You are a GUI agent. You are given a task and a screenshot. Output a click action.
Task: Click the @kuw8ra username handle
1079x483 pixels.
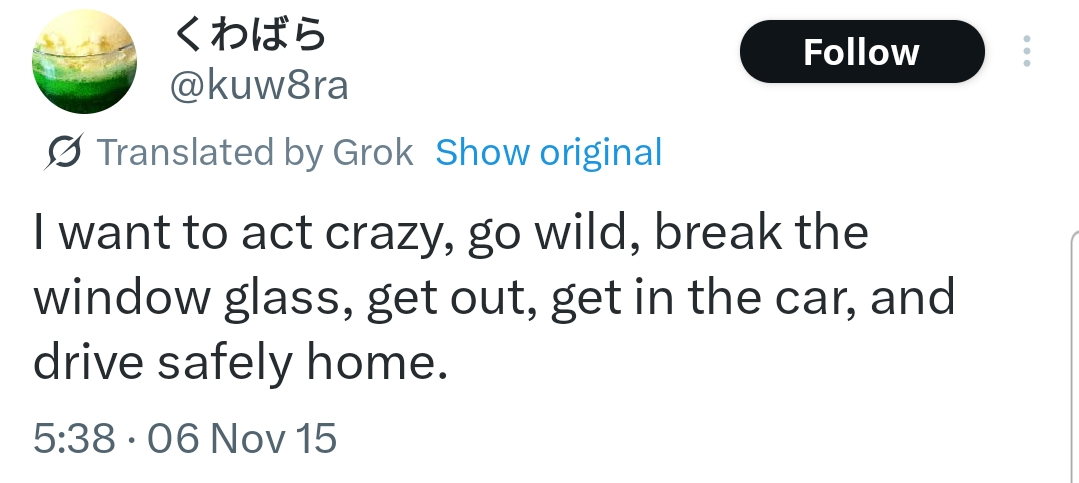pyautogui.click(x=259, y=86)
